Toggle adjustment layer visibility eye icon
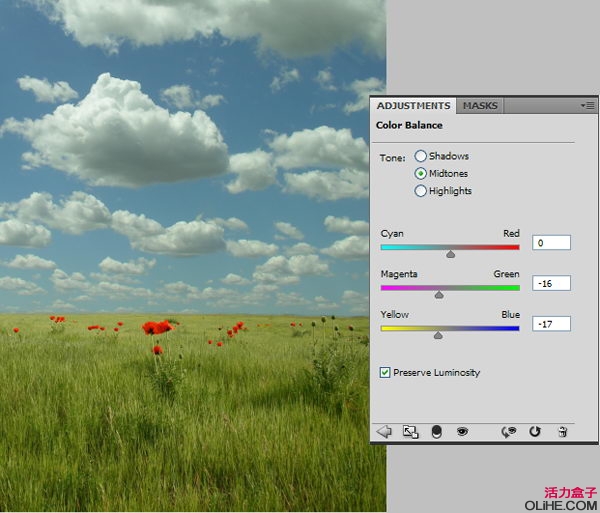This screenshot has height=513, width=600. [462, 432]
